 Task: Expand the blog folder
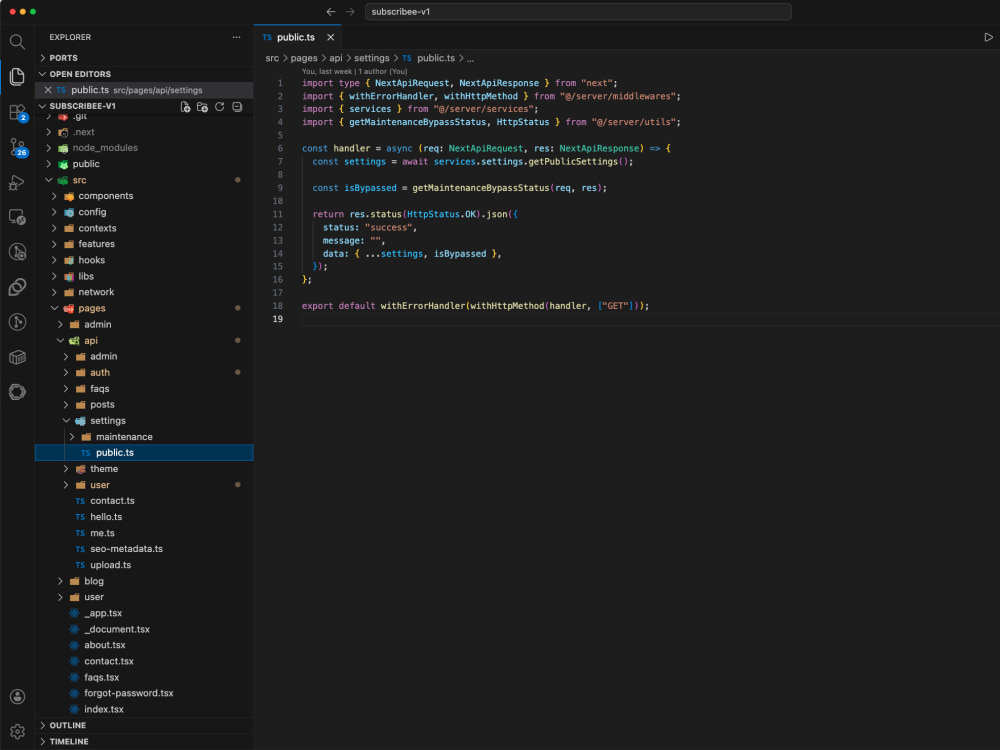click(144, 581)
